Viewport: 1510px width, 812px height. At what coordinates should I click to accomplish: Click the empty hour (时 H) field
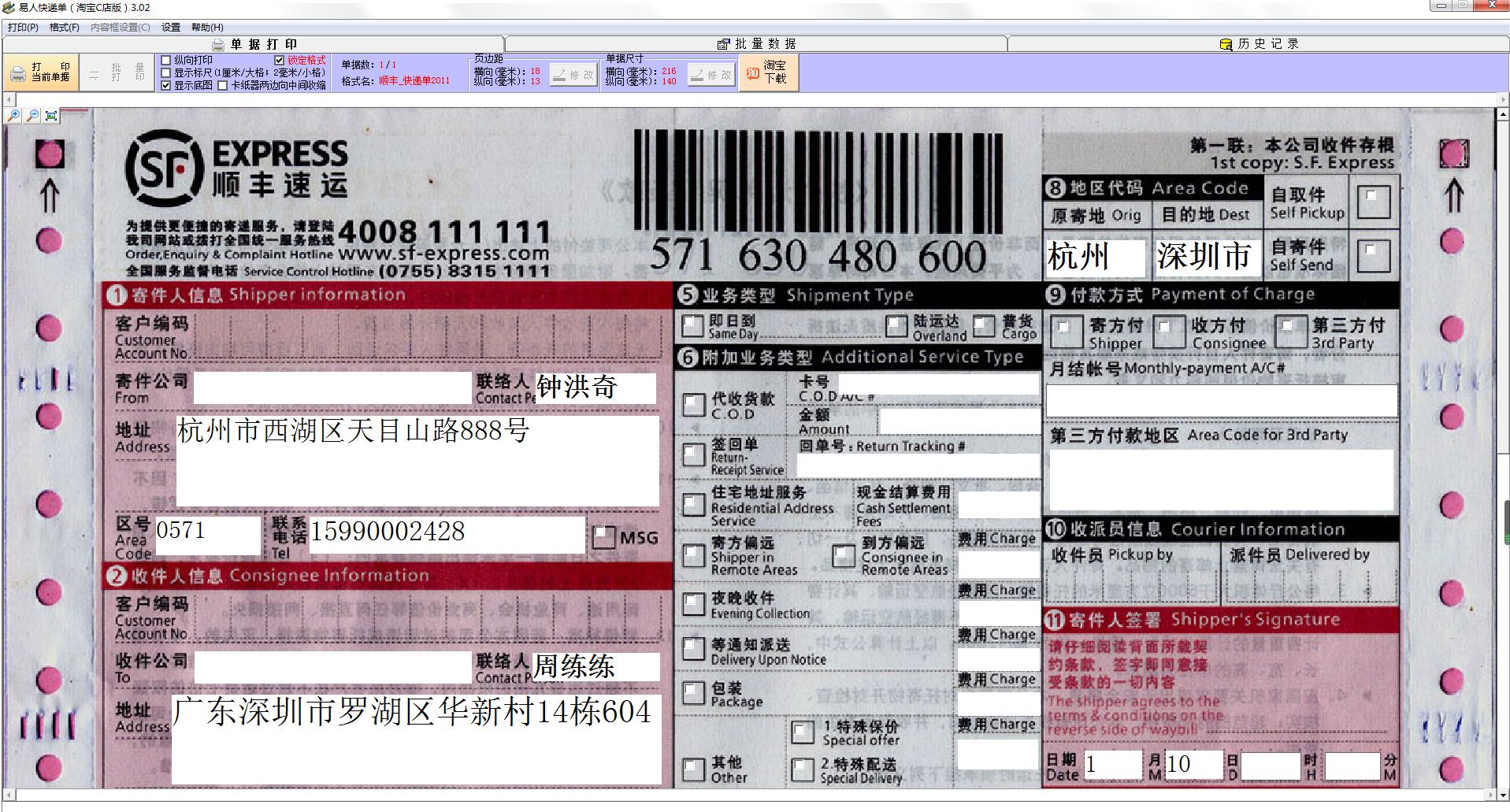(1352, 766)
